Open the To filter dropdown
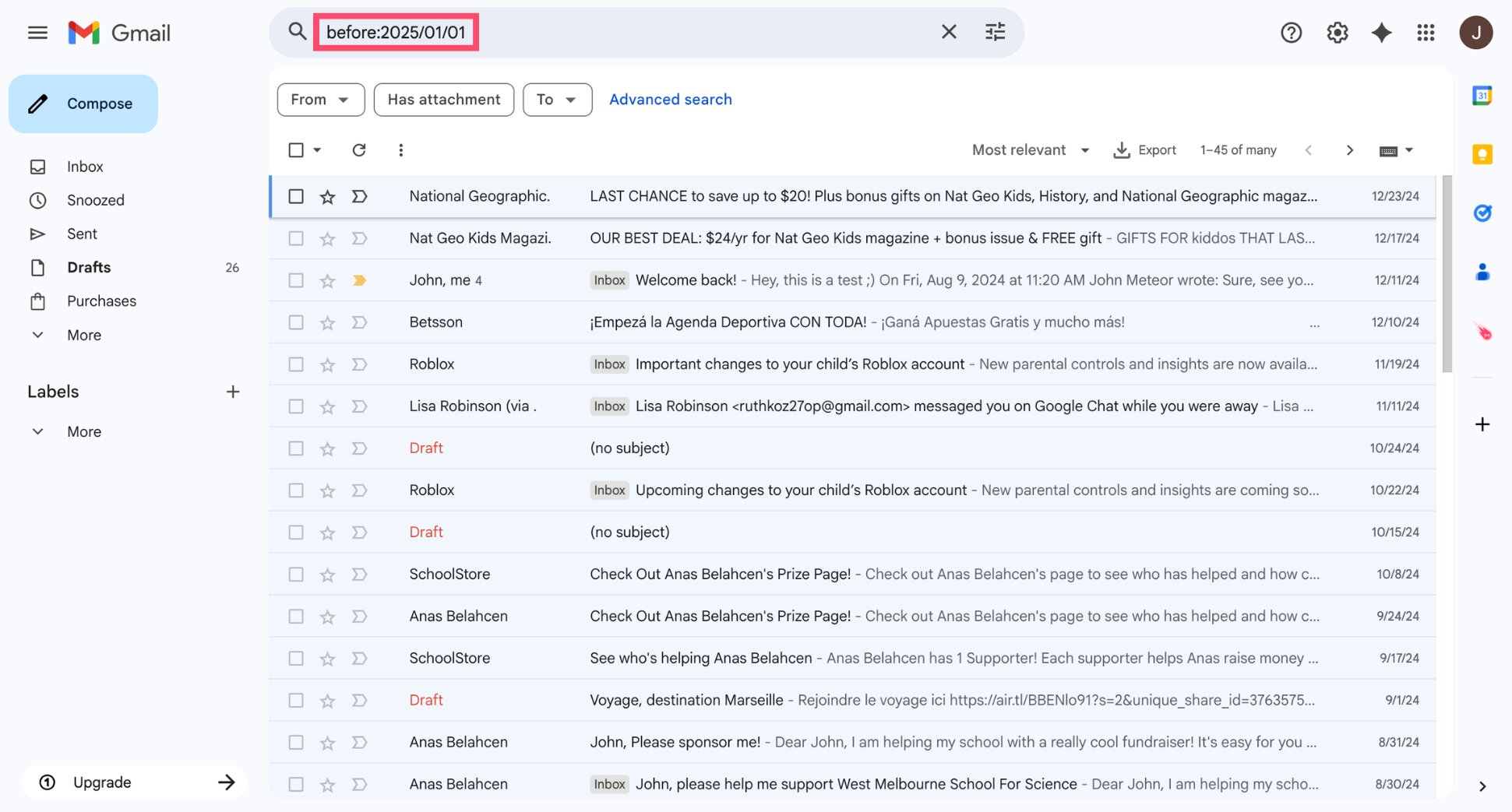1512x812 pixels. 557,100
